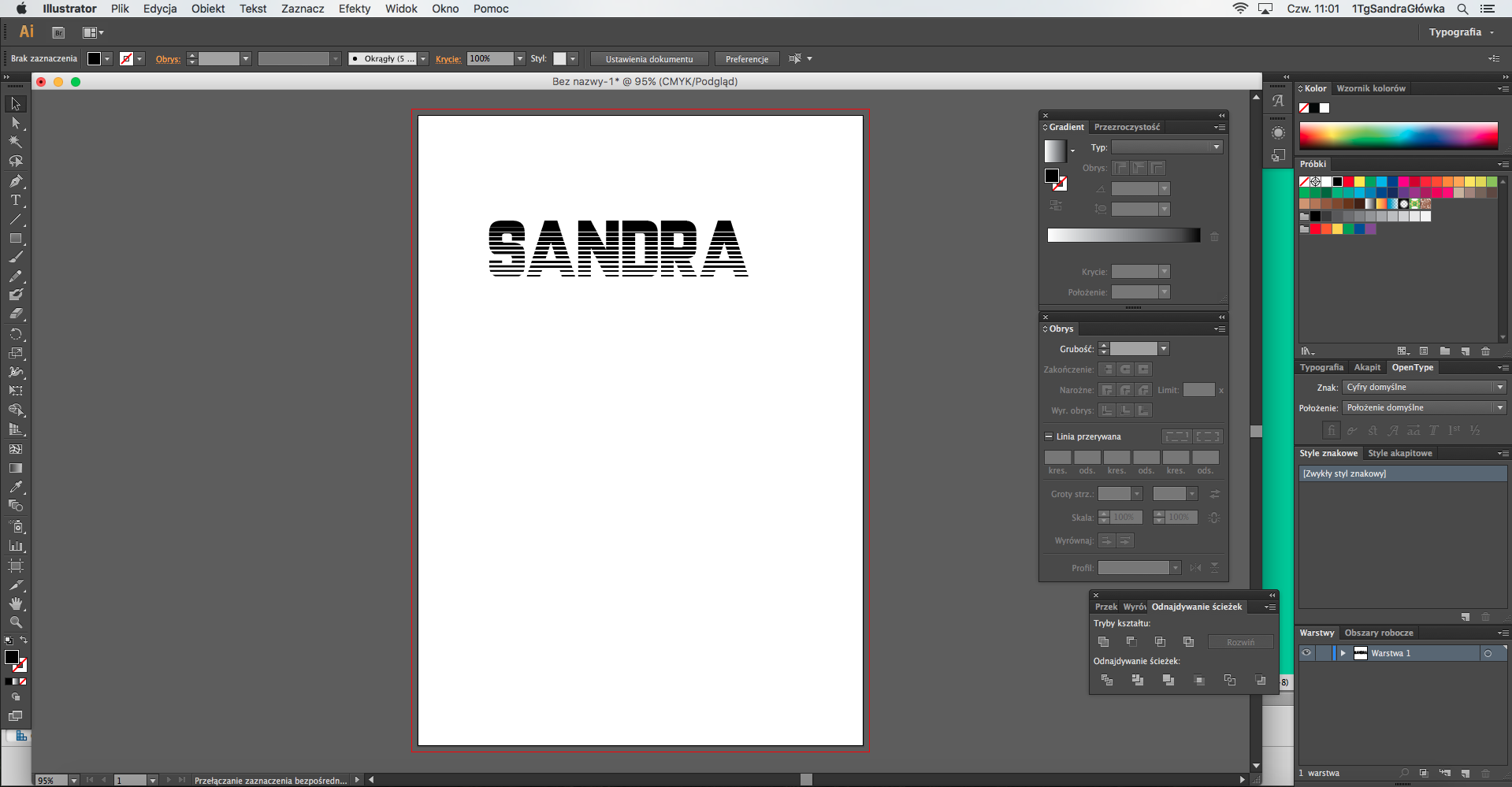This screenshot has height=787, width=1512.
Task: Select the Eraser tool
Action: [16, 314]
